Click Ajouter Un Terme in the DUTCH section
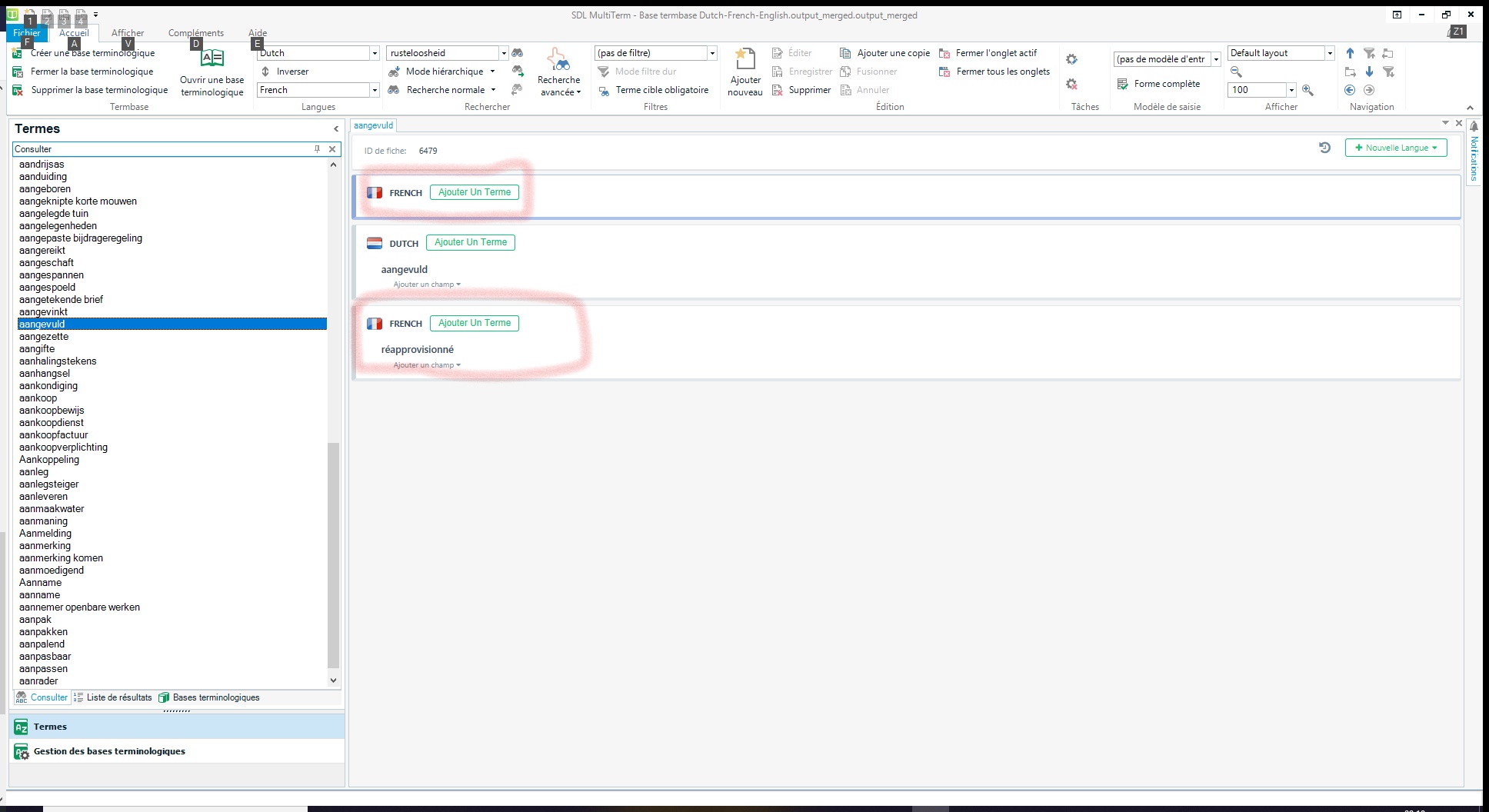The height and width of the screenshot is (812, 1489). (x=471, y=242)
